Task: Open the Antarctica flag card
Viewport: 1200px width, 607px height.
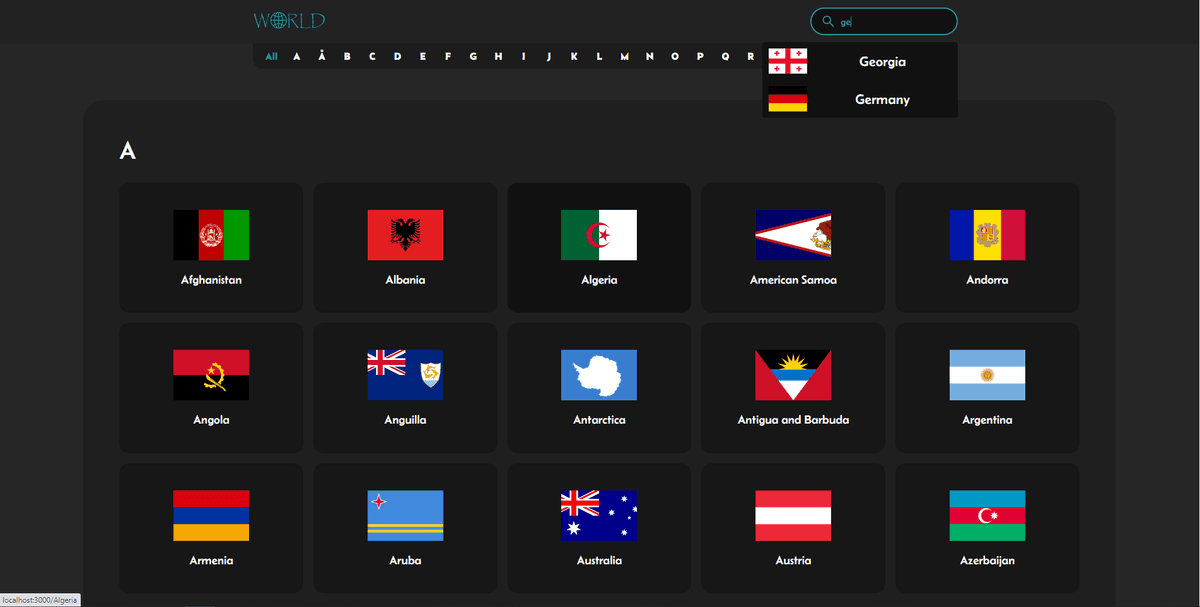Action: point(599,387)
